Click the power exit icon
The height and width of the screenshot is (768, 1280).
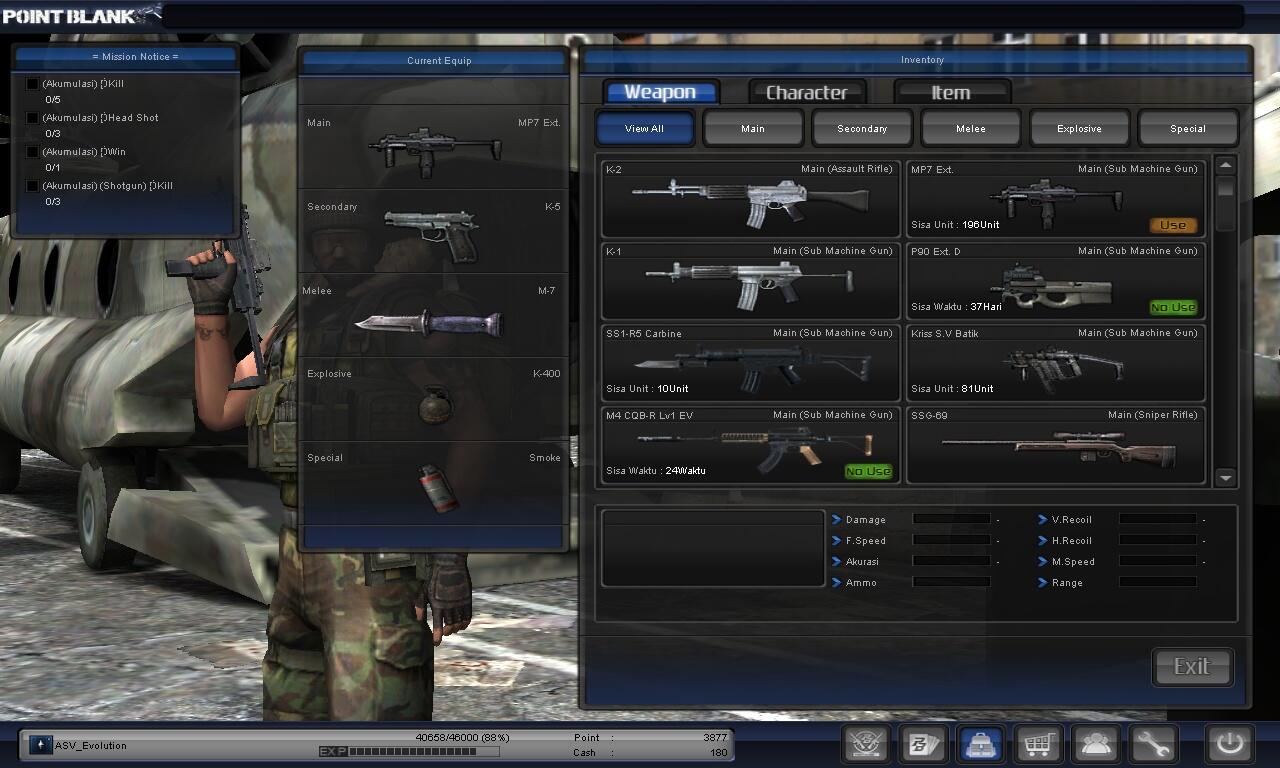pyautogui.click(x=1229, y=744)
